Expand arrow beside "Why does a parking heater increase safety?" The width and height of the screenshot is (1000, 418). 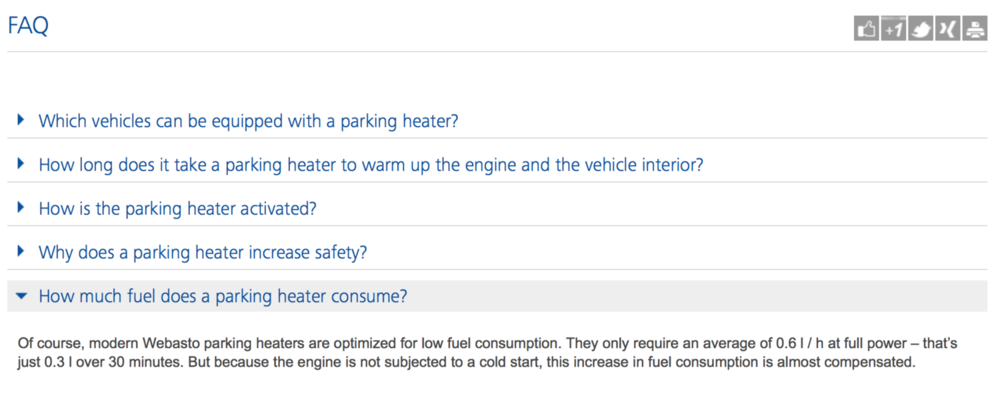point(21,252)
